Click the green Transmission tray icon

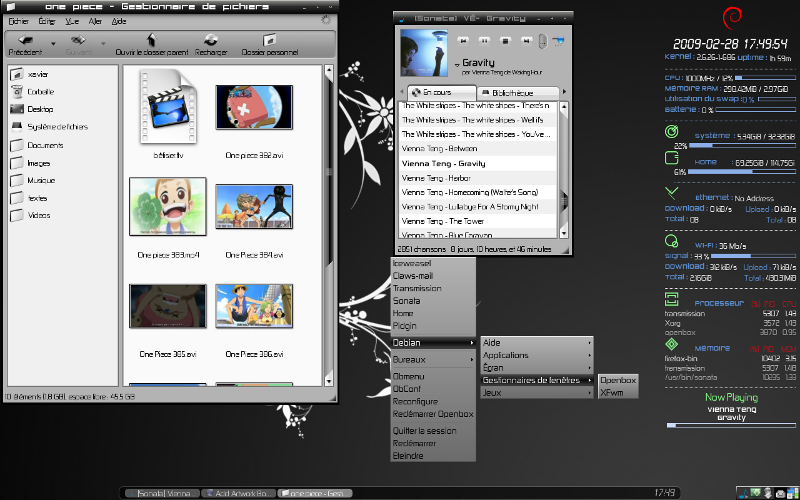pyautogui.click(x=757, y=493)
